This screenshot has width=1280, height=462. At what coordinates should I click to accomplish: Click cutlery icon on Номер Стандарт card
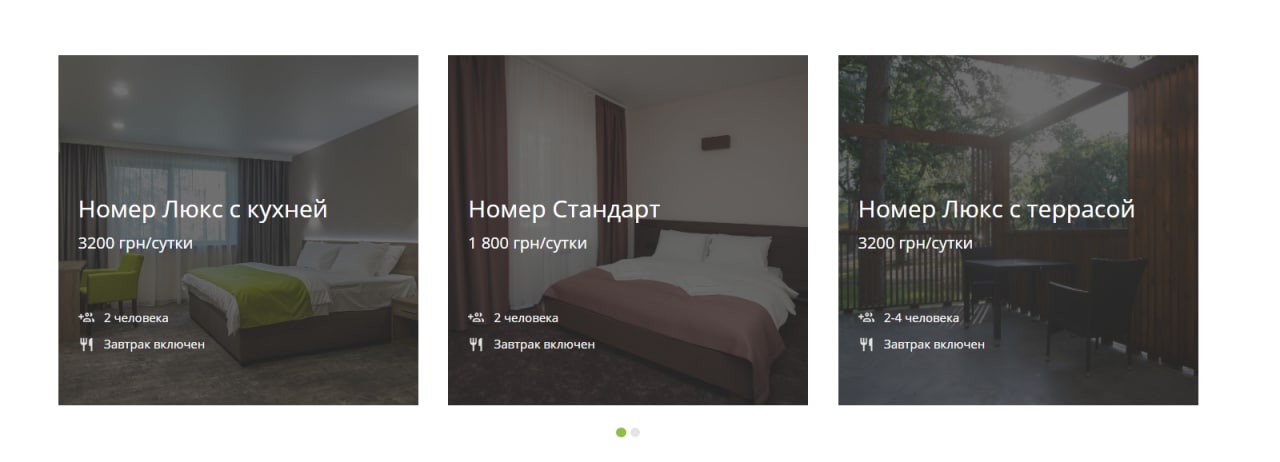(476, 344)
